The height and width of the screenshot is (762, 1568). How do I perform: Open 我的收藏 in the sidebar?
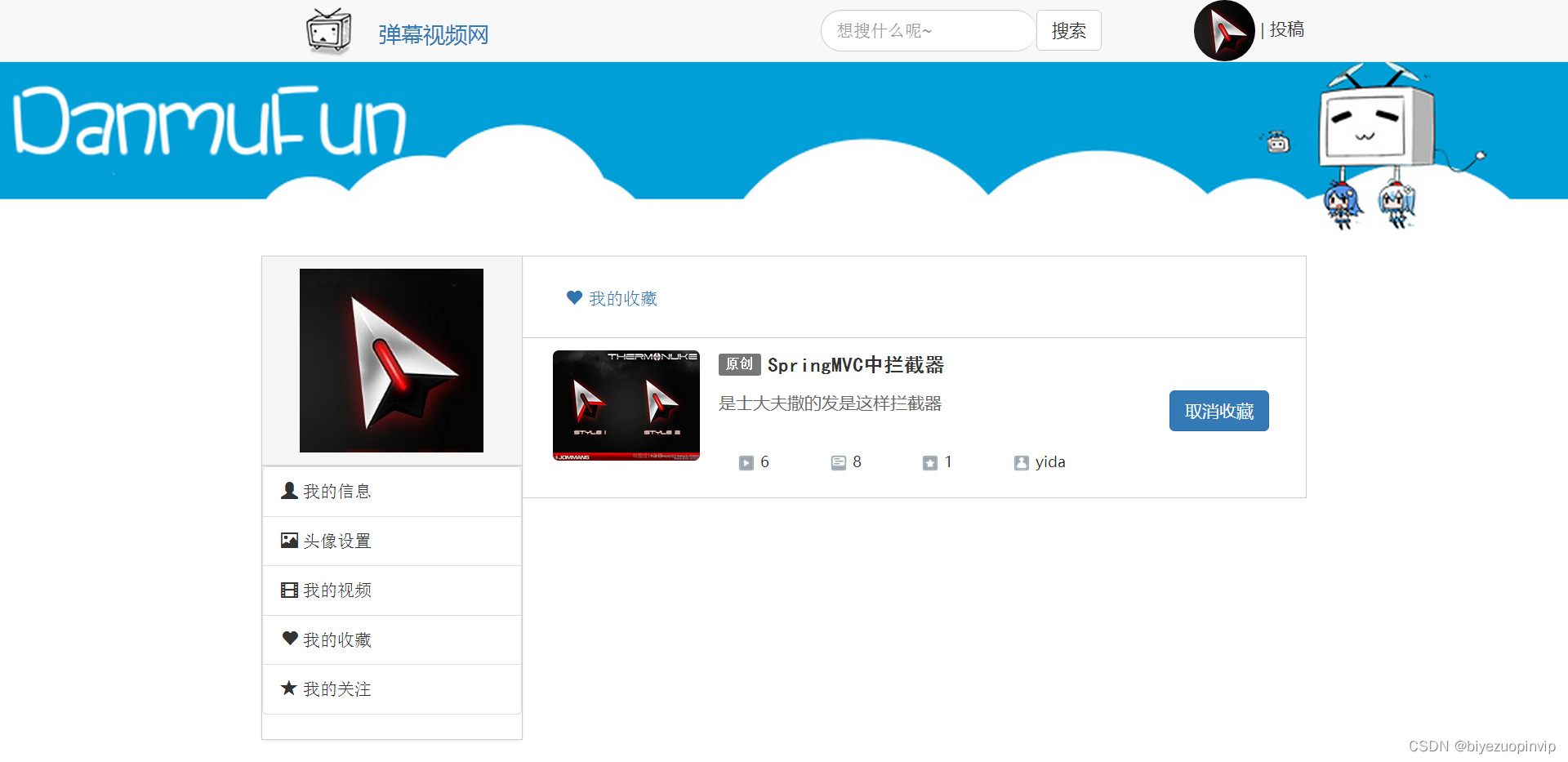point(392,639)
